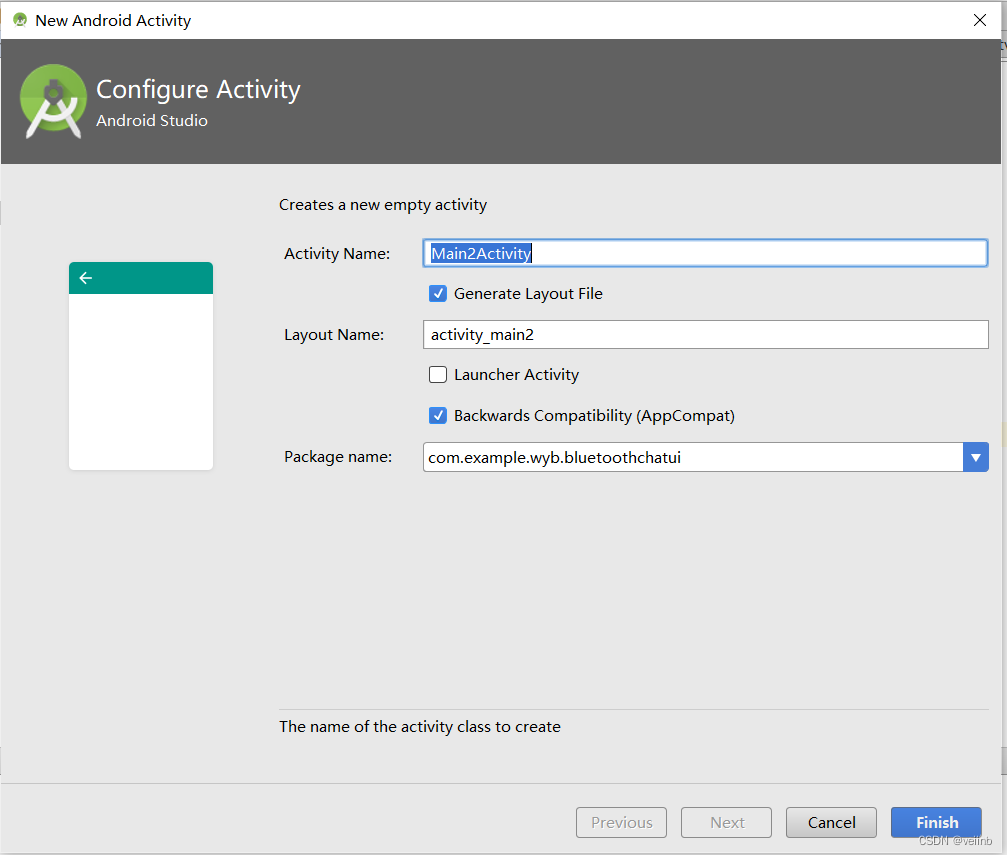Uncheck the Generate Layout File checkbox
1007x855 pixels.
438,294
